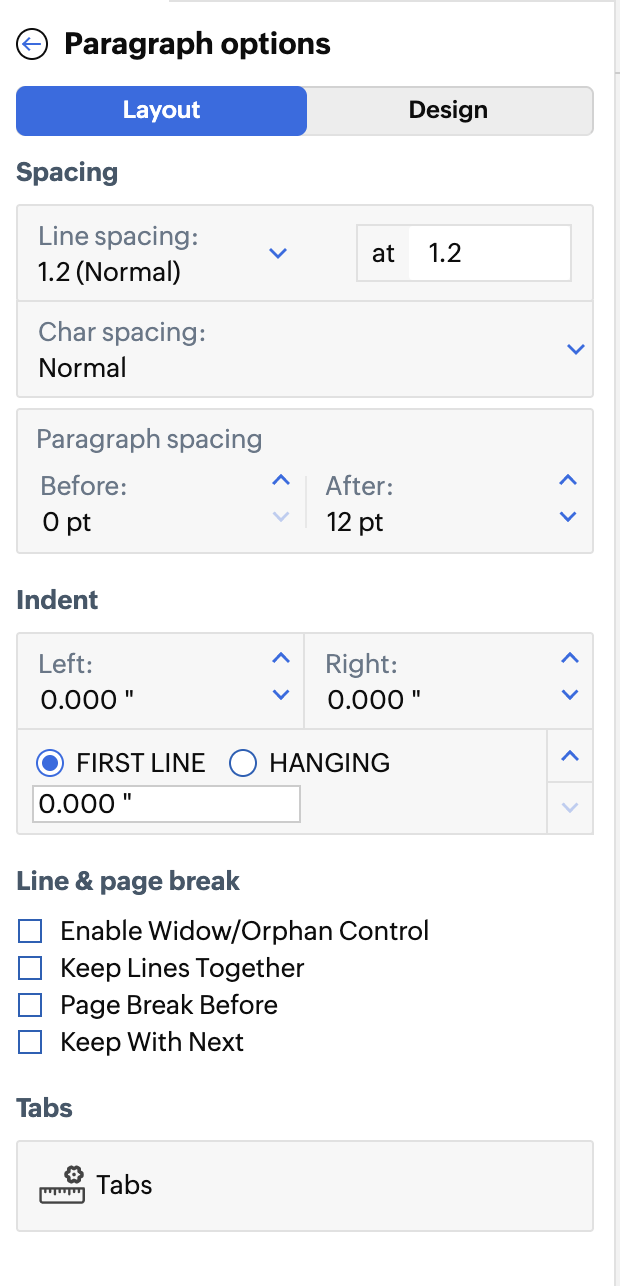Switch to the Design tab

pyautogui.click(x=448, y=110)
